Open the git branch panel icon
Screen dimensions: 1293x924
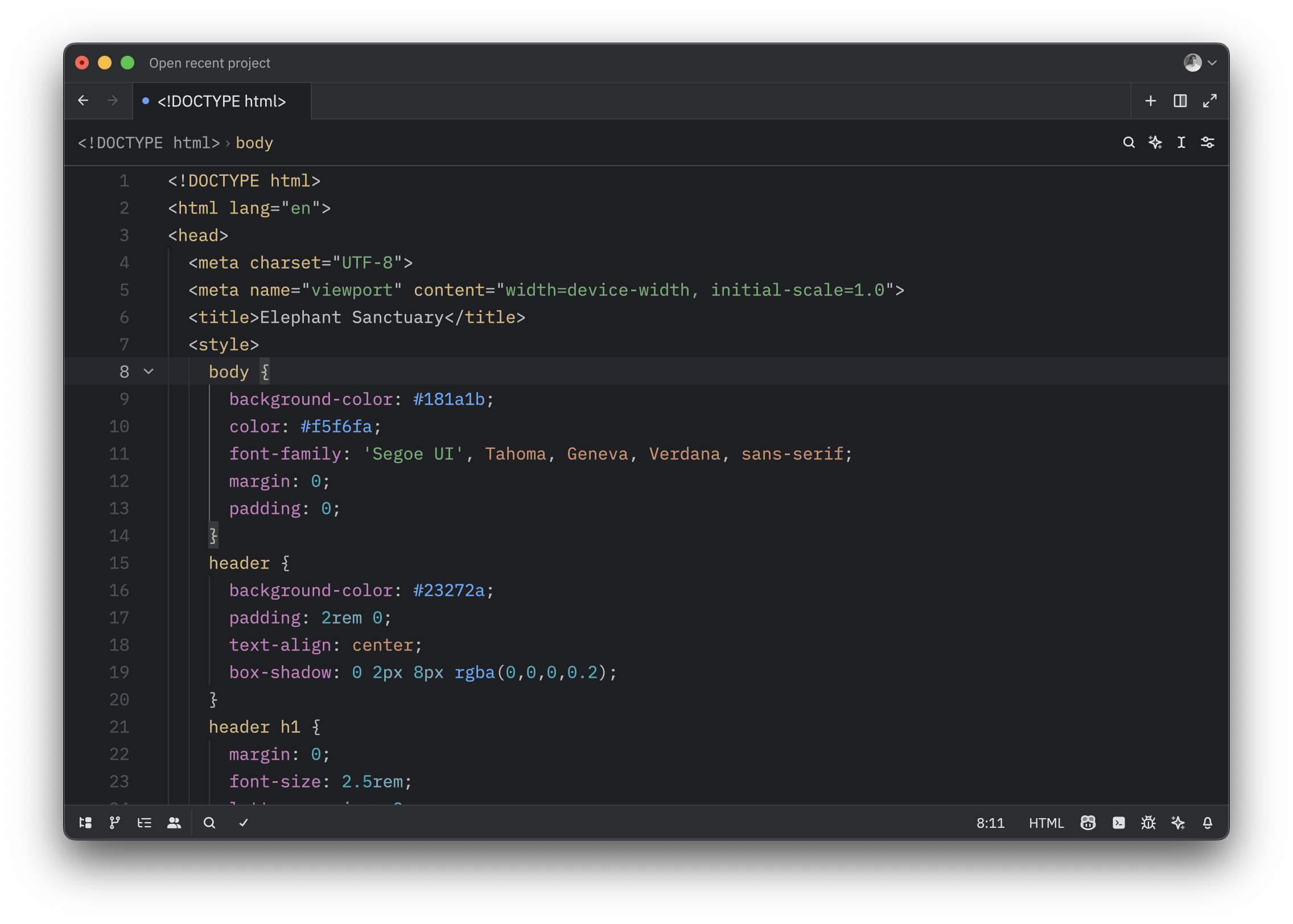pos(115,823)
